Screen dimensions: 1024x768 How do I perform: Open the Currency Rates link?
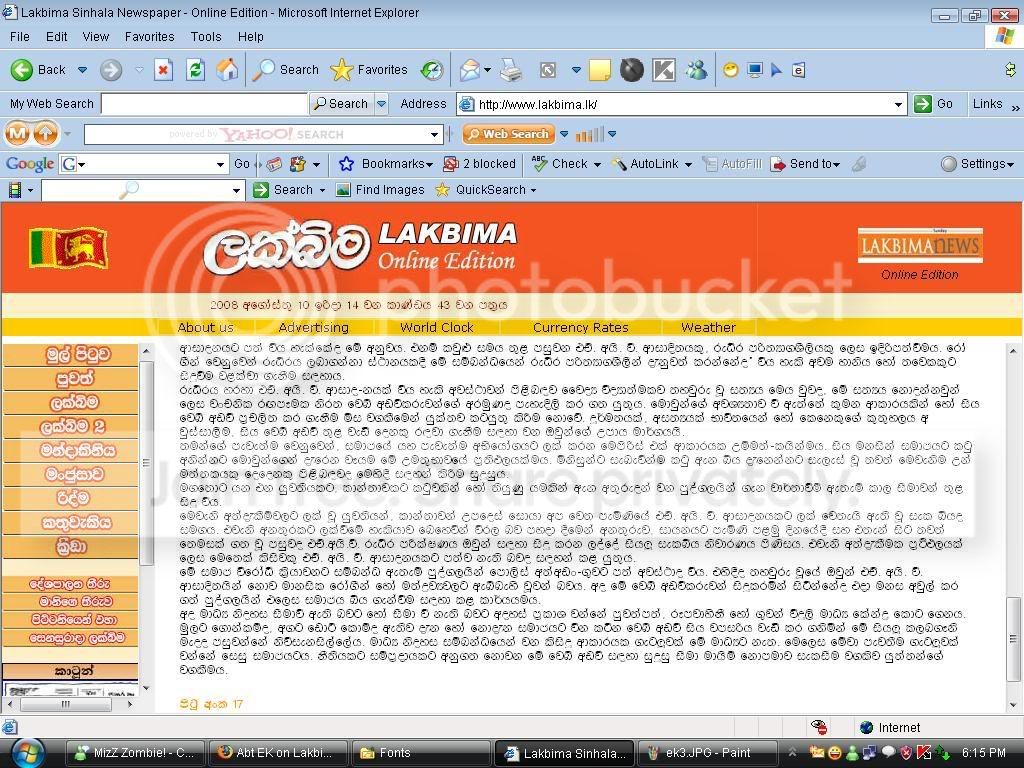pos(581,328)
